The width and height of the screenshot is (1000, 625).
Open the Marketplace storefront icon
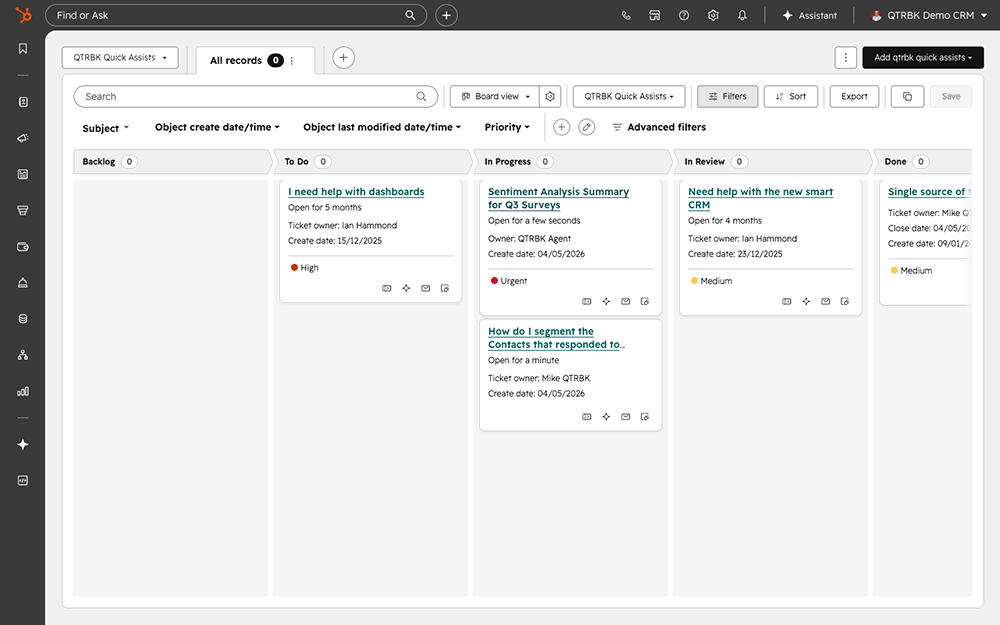click(654, 15)
